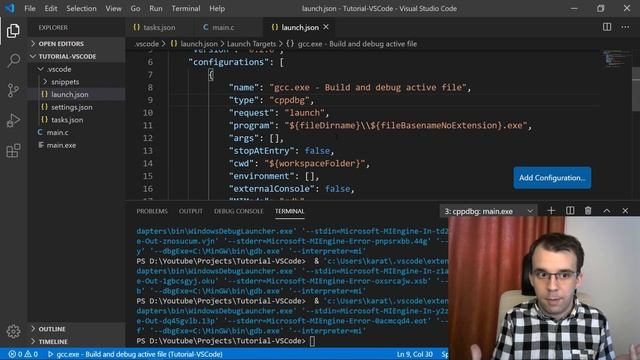The image size is (640, 360).
Task: Expand the Open Editors section
Action: pos(76,43)
